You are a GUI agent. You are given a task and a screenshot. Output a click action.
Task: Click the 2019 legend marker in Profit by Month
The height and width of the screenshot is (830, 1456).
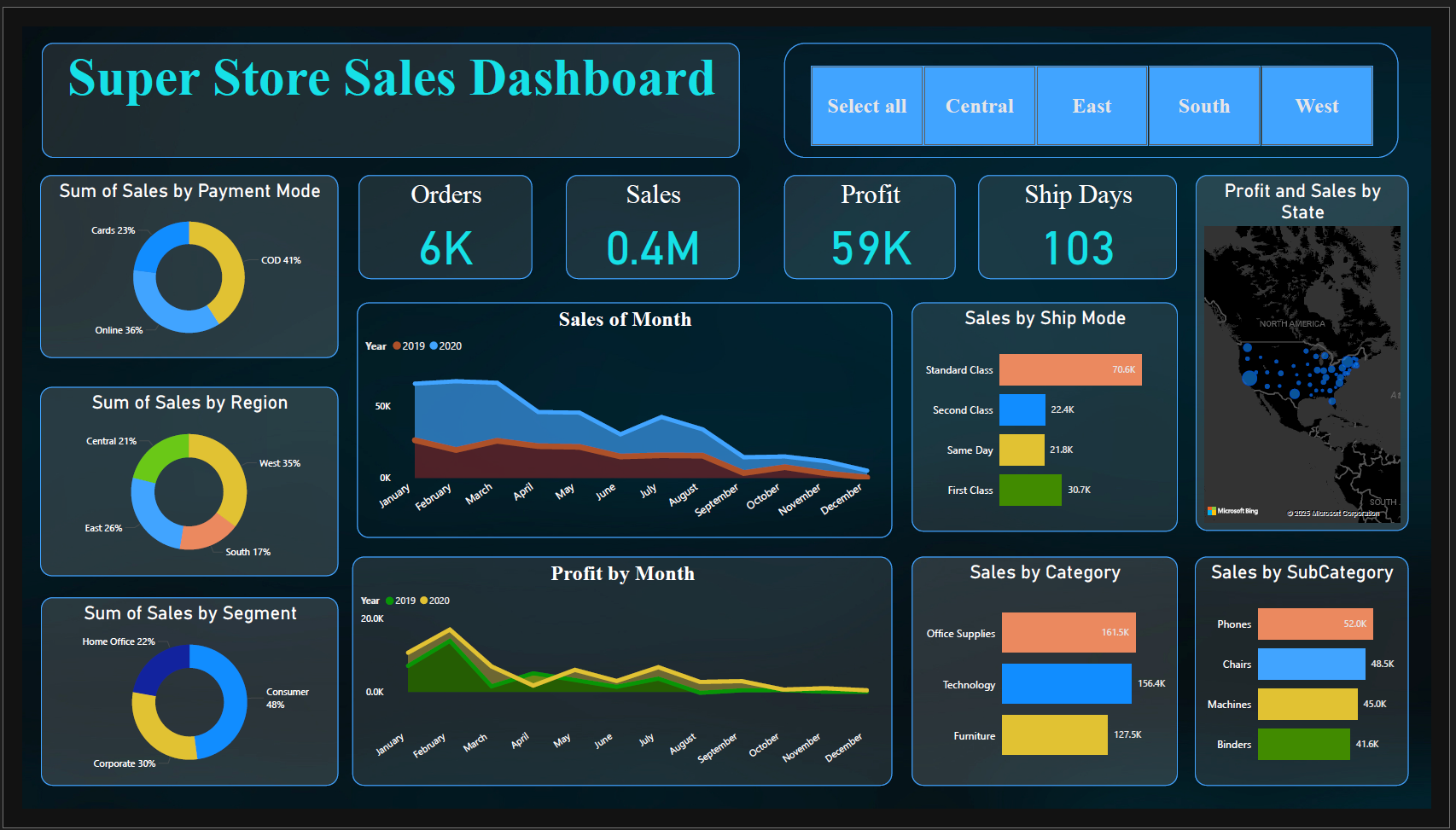pos(392,601)
